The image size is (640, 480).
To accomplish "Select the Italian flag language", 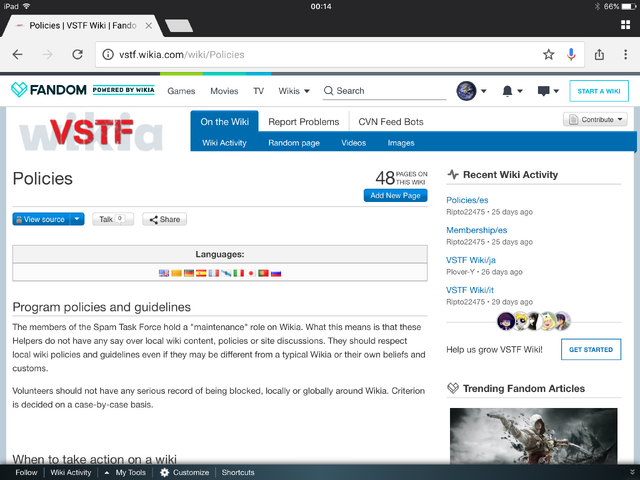I will tap(238, 273).
